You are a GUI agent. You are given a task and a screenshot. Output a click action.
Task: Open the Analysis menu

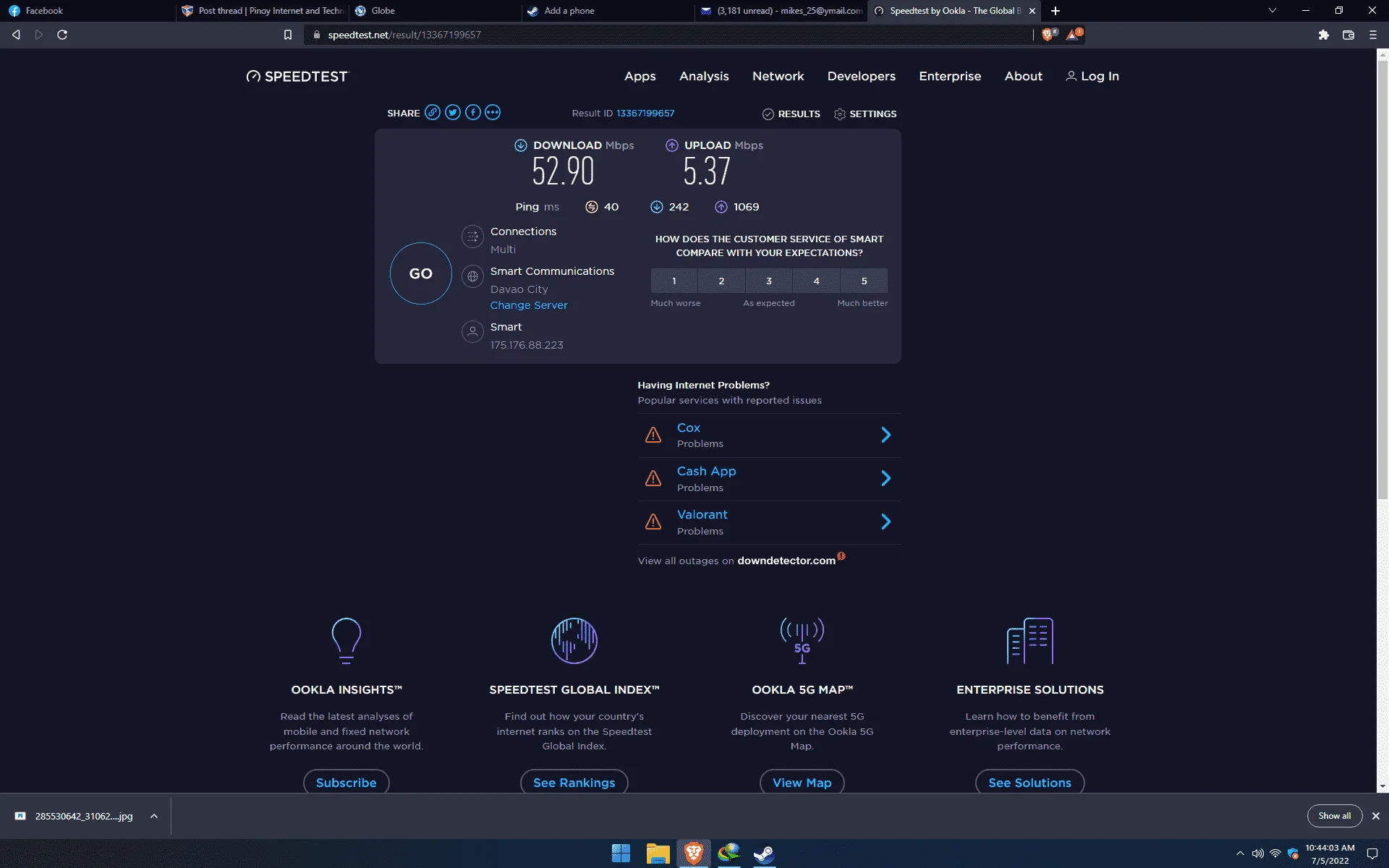(704, 76)
